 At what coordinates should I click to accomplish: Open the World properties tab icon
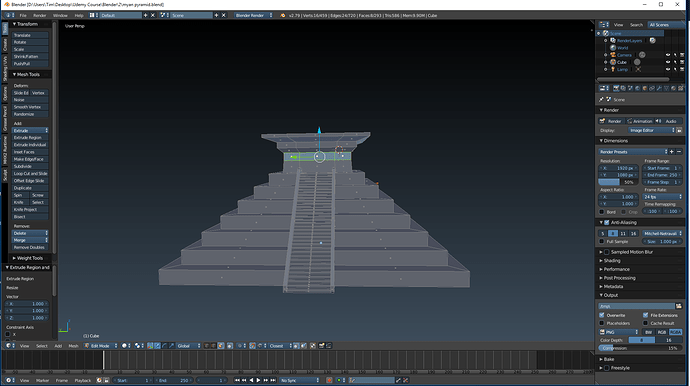[637, 88]
